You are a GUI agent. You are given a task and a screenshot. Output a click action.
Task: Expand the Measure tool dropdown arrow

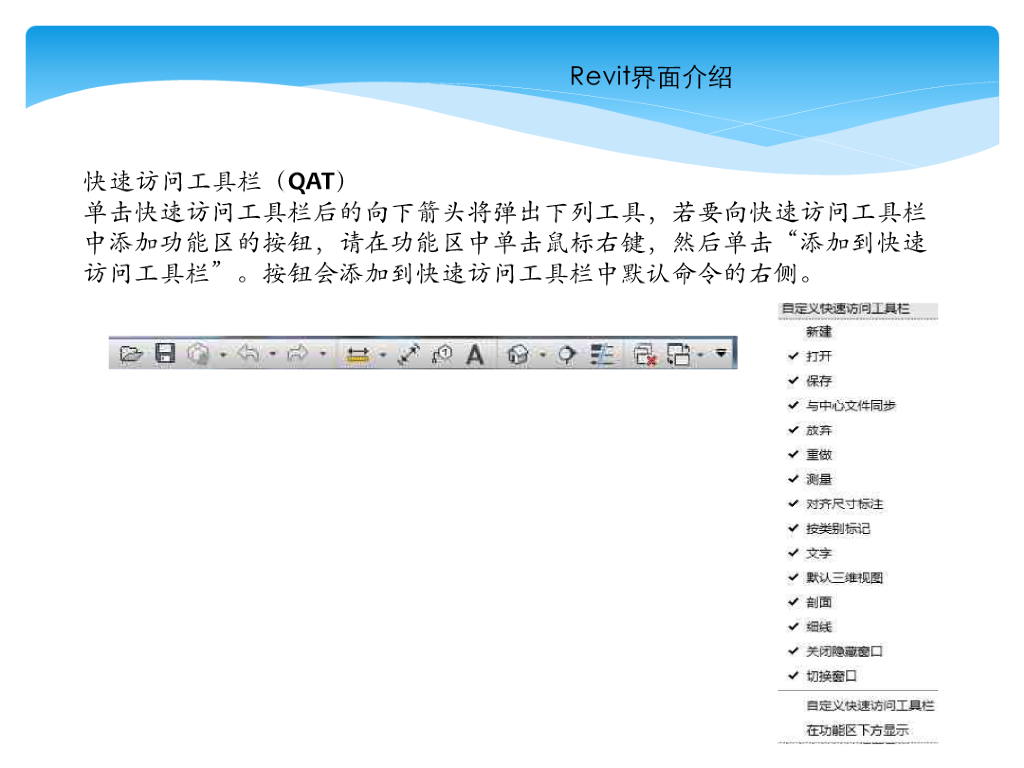(x=383, y=355)
